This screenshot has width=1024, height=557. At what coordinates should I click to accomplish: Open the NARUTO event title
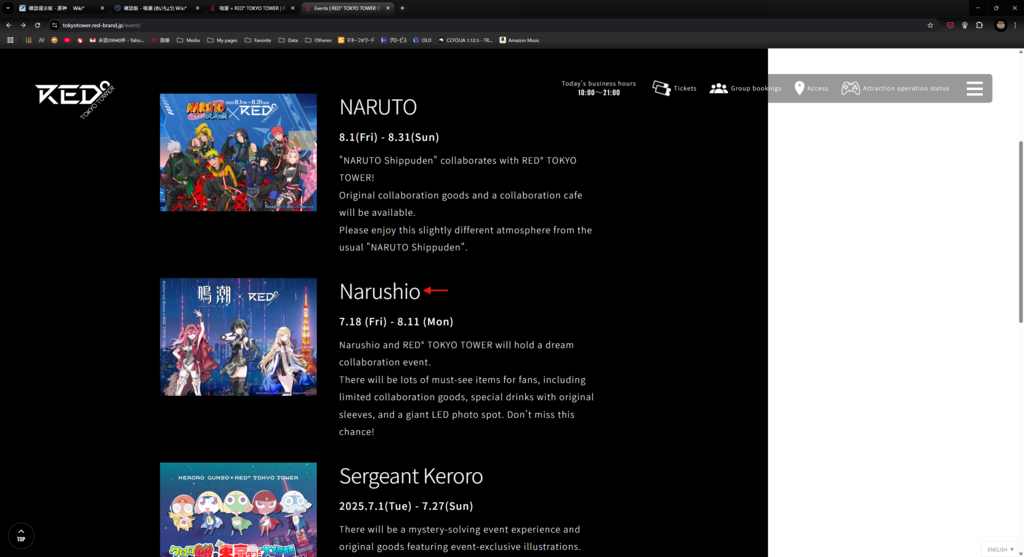pos(377,106)
